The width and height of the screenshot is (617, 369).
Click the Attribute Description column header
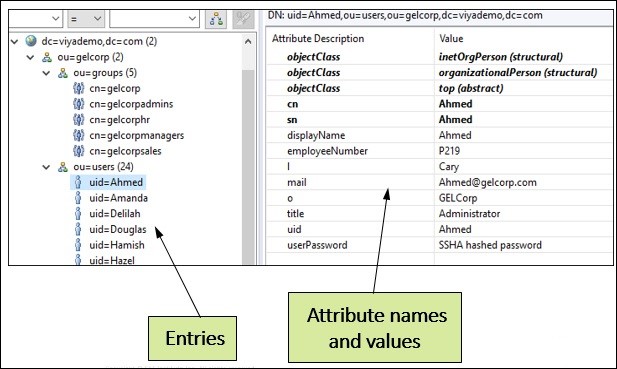[318, 39]
